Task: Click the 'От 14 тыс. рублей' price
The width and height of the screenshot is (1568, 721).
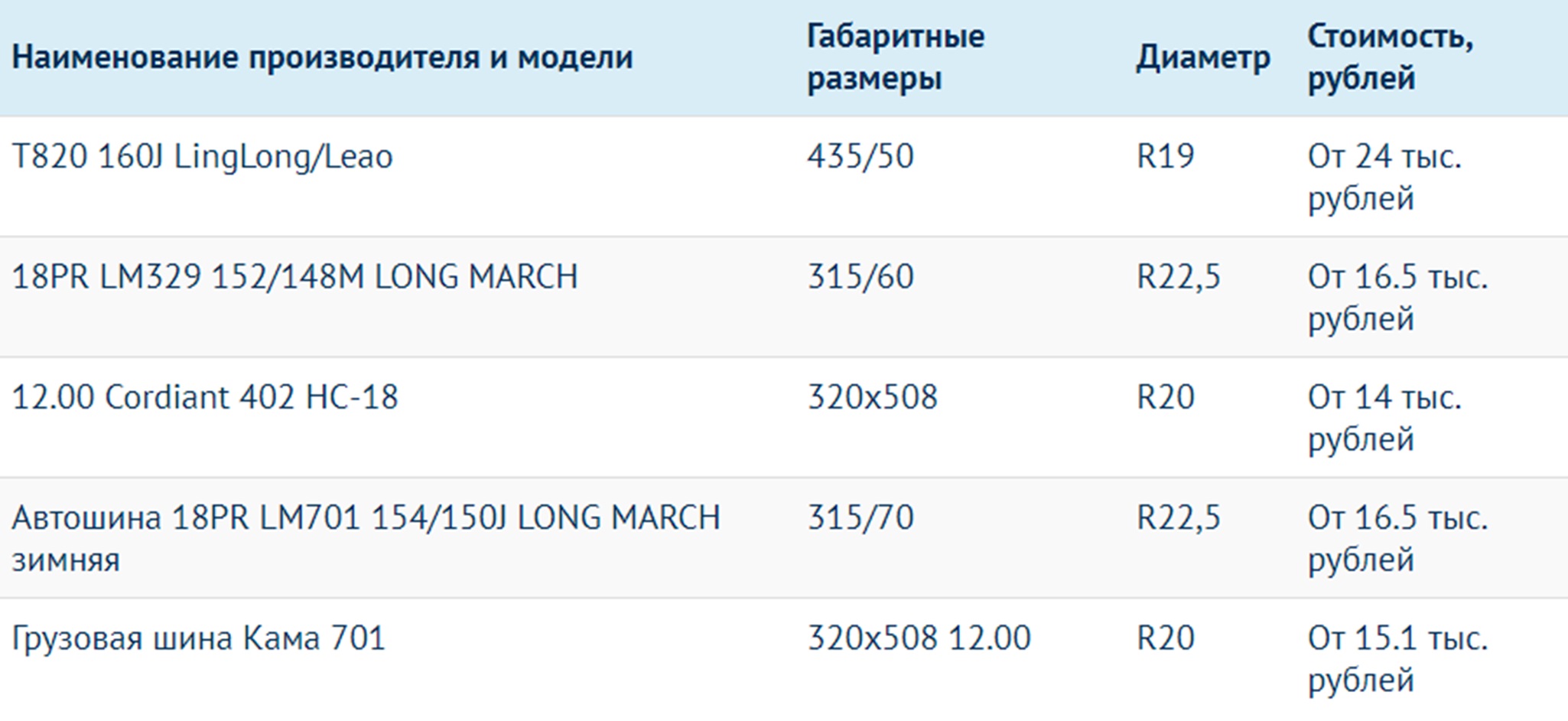Action: point(1384,419)
